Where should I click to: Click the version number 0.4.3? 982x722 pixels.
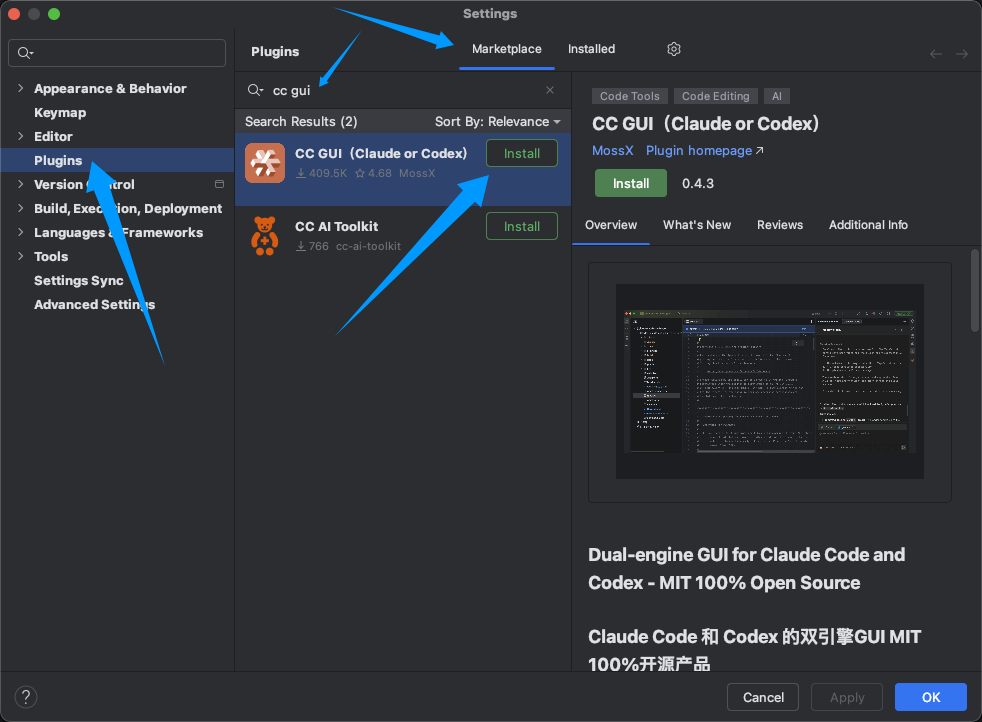698,183
